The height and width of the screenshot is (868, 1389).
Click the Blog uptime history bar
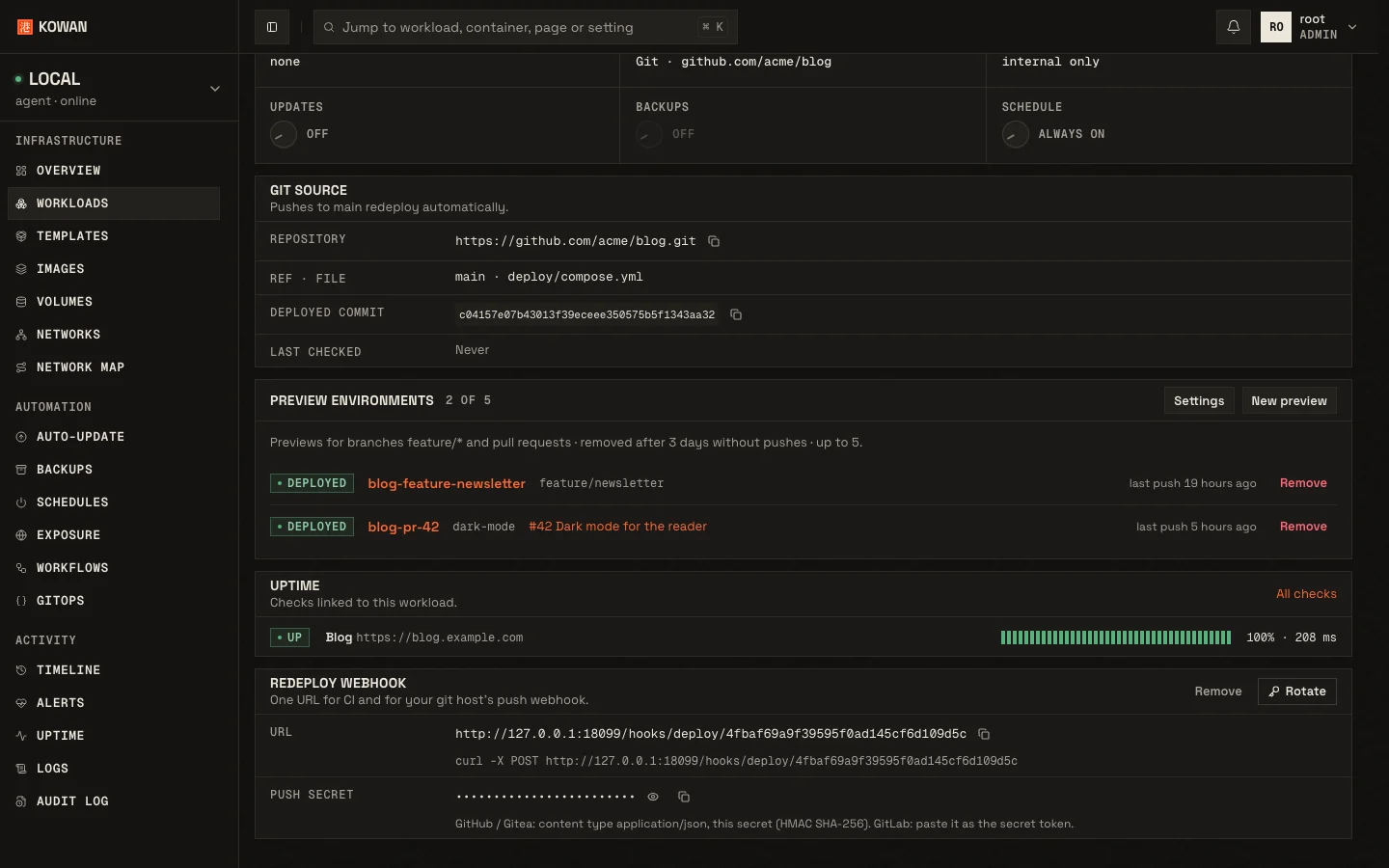(x=1116, y=637)
